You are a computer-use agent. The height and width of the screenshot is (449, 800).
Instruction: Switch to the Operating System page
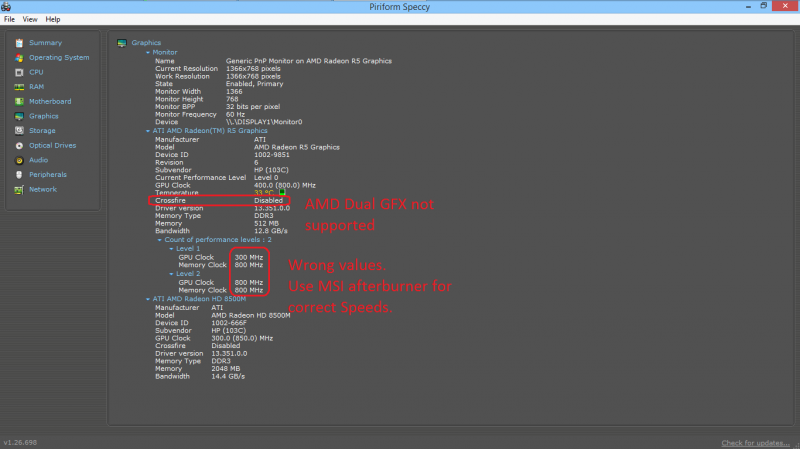[59, 58]
